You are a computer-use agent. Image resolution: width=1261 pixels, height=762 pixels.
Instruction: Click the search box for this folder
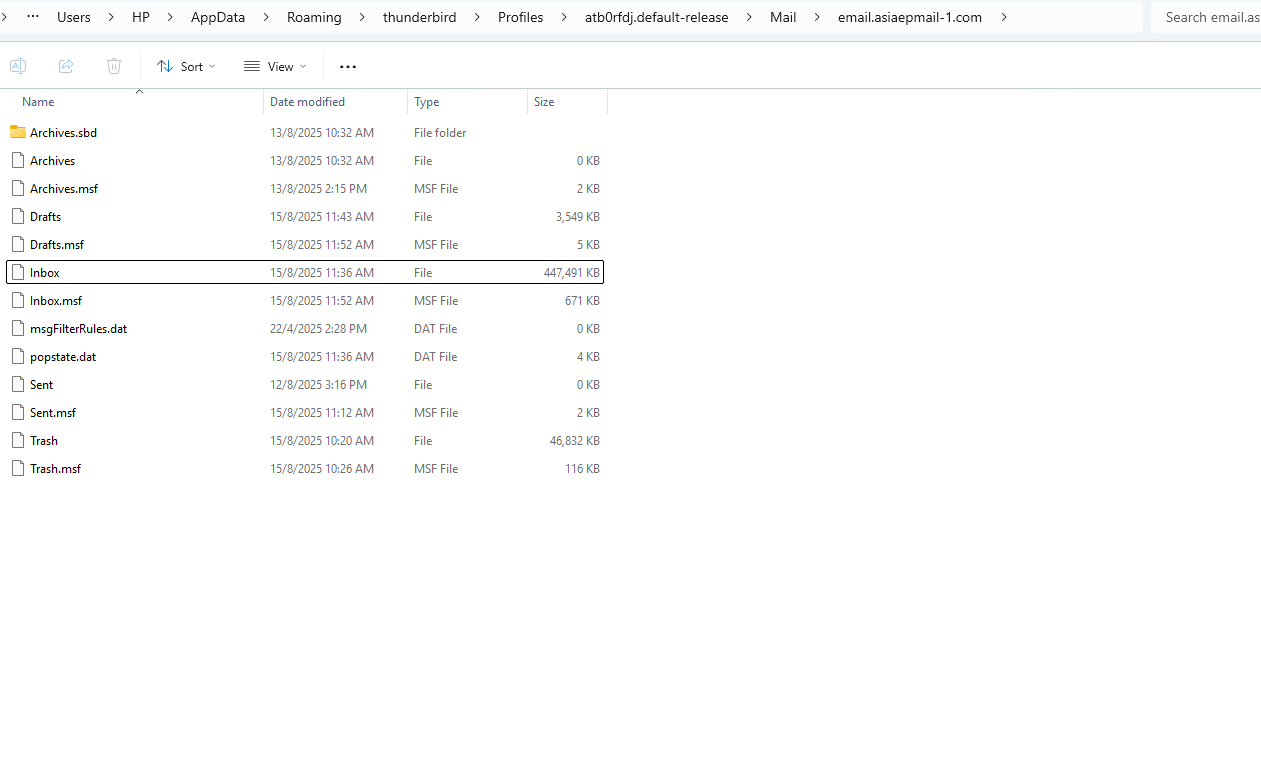(x=1206, y=17)
